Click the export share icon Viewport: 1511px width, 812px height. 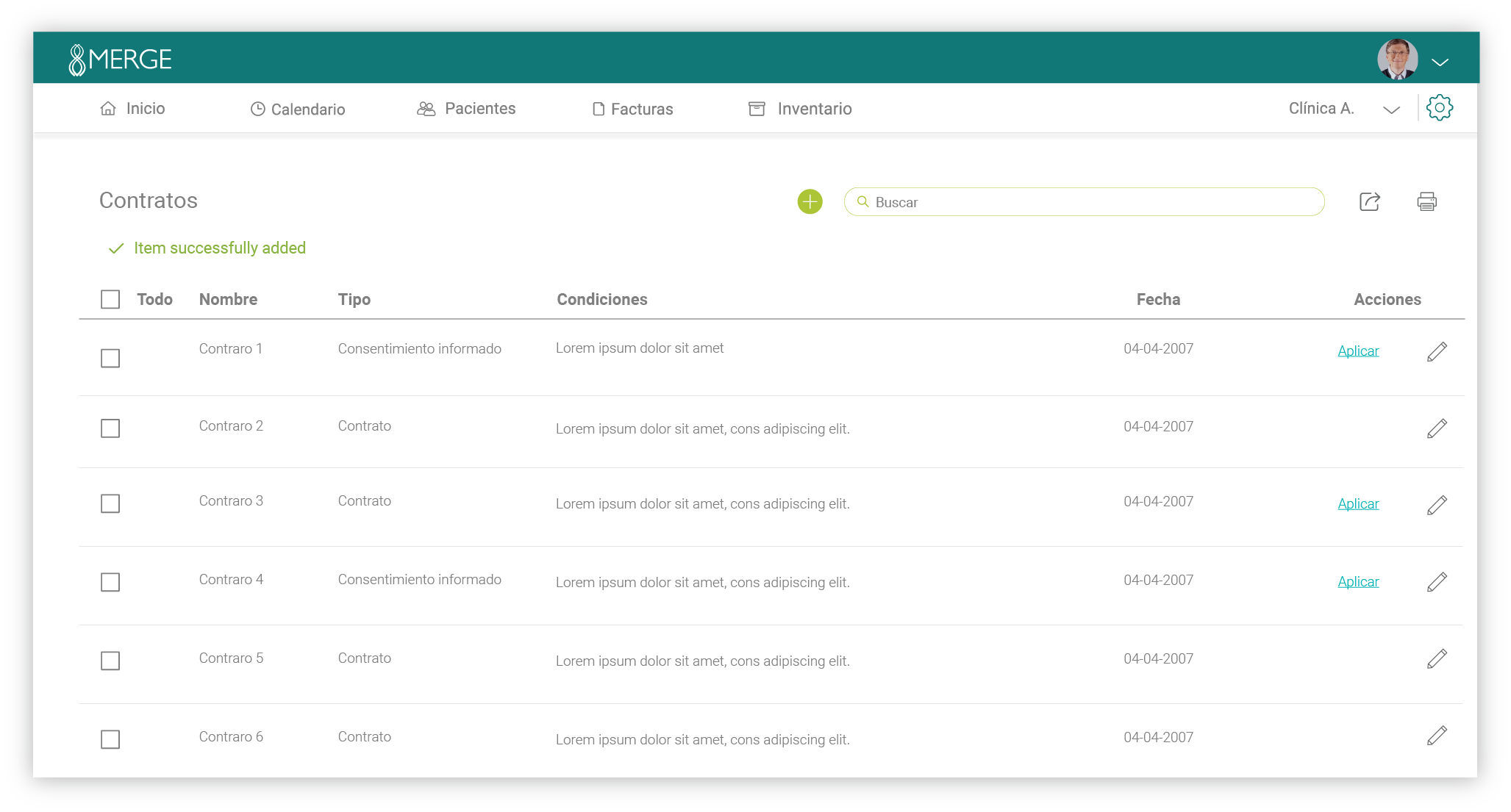1369,201
